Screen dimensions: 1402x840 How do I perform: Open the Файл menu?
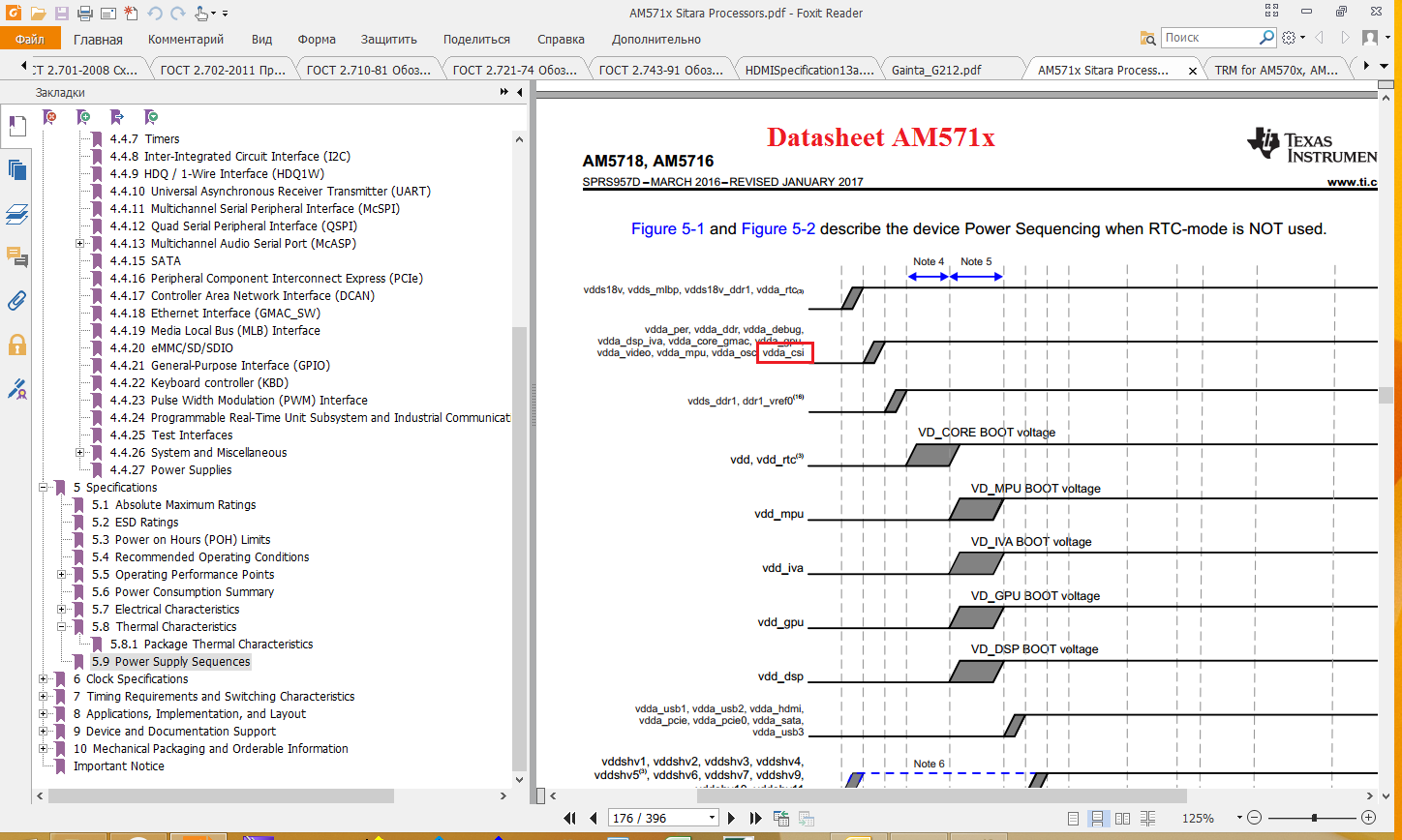tap(30, 40)
